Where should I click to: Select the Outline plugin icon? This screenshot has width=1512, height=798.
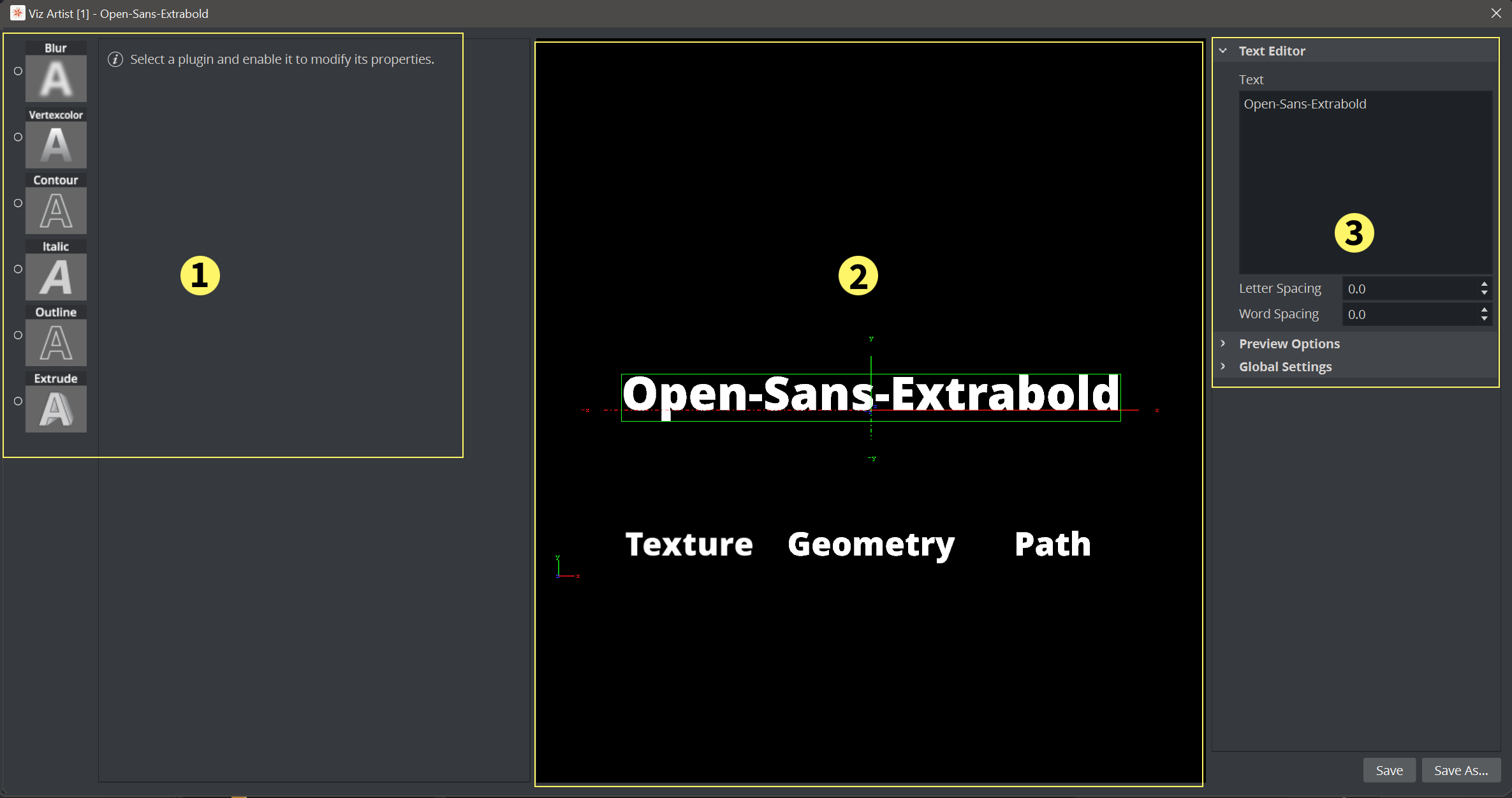pyautogui.click(x=56, y=343)
